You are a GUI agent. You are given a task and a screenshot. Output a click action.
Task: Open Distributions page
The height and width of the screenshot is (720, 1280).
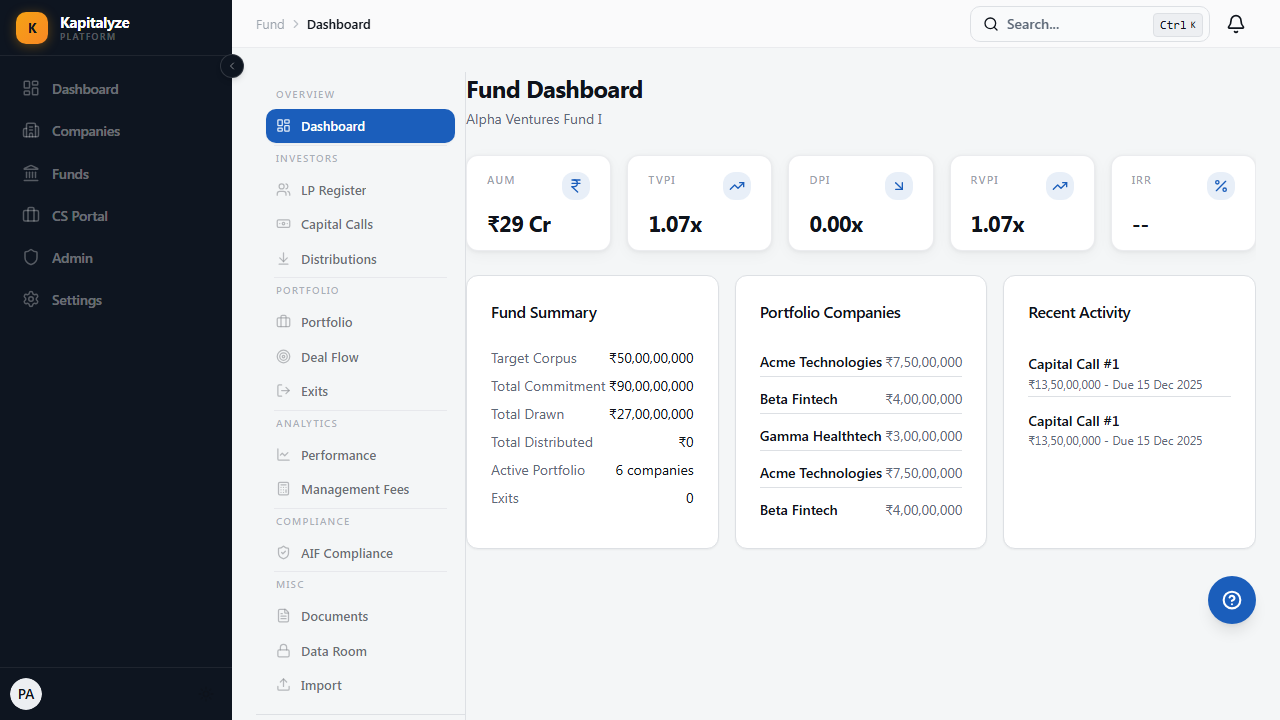pyautogui.click(x=360, y=259)
